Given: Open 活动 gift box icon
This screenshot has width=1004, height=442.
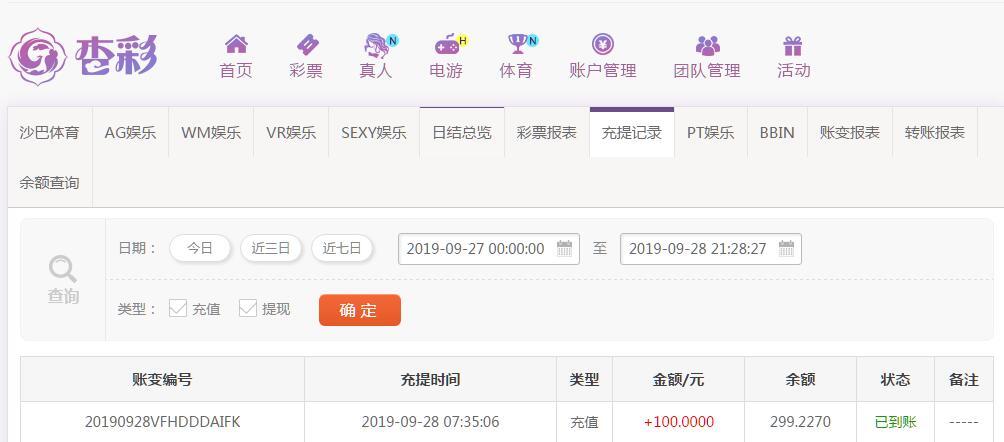Looking at the screenshot, I should click(x=793, y=45).
